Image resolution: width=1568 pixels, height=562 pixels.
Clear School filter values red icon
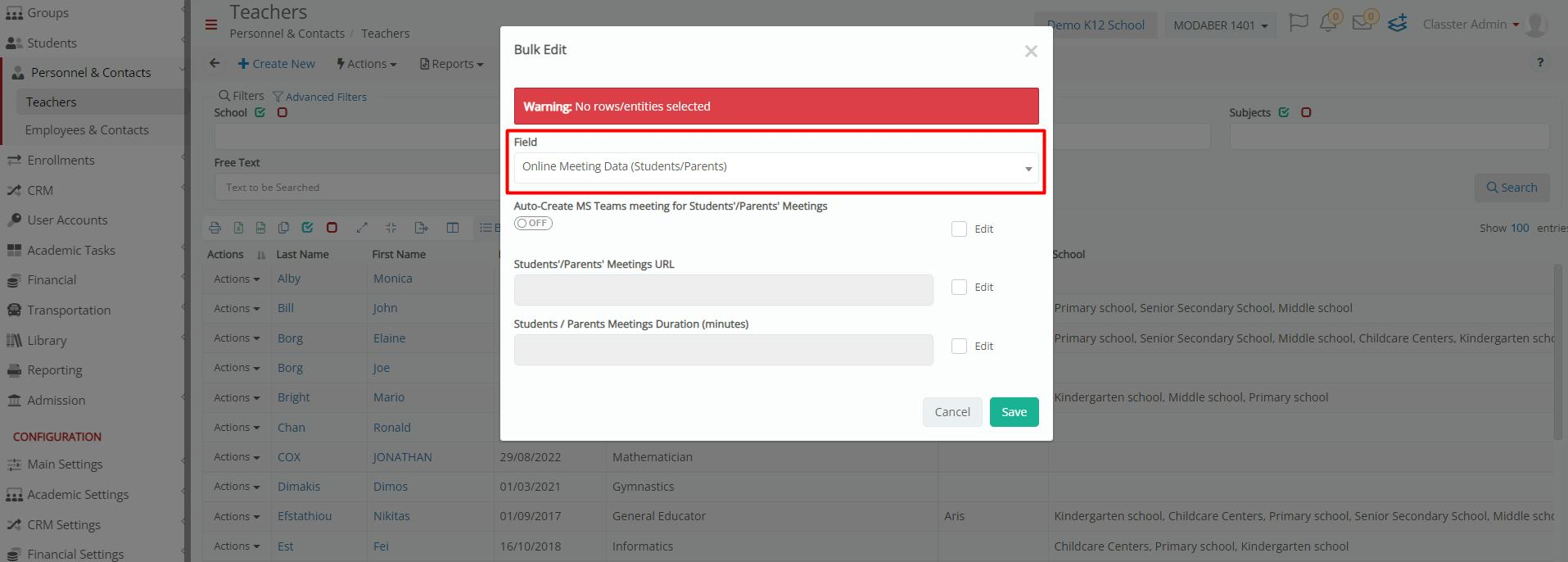click(x=282, y=112)
